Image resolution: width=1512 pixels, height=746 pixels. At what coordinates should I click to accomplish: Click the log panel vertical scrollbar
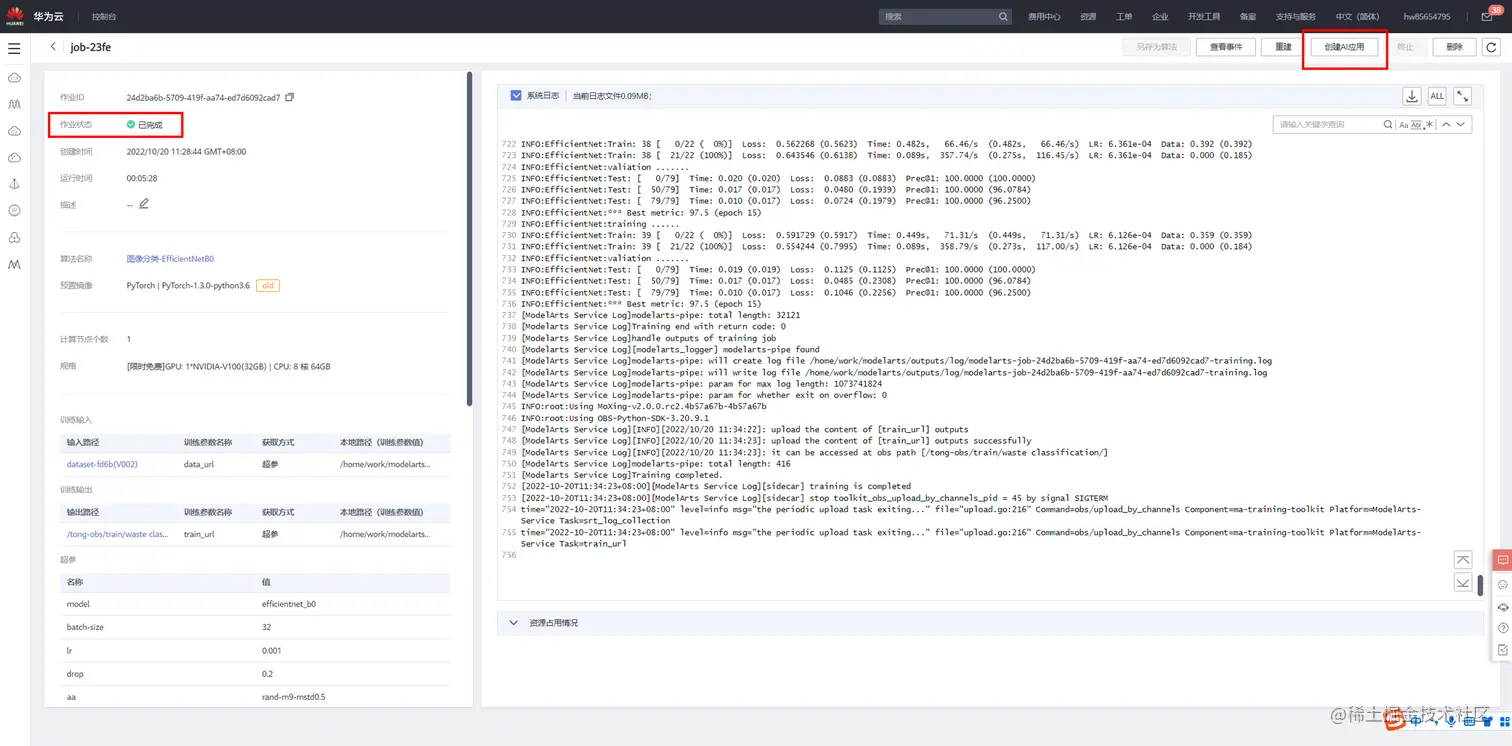tap(1480, 585)
